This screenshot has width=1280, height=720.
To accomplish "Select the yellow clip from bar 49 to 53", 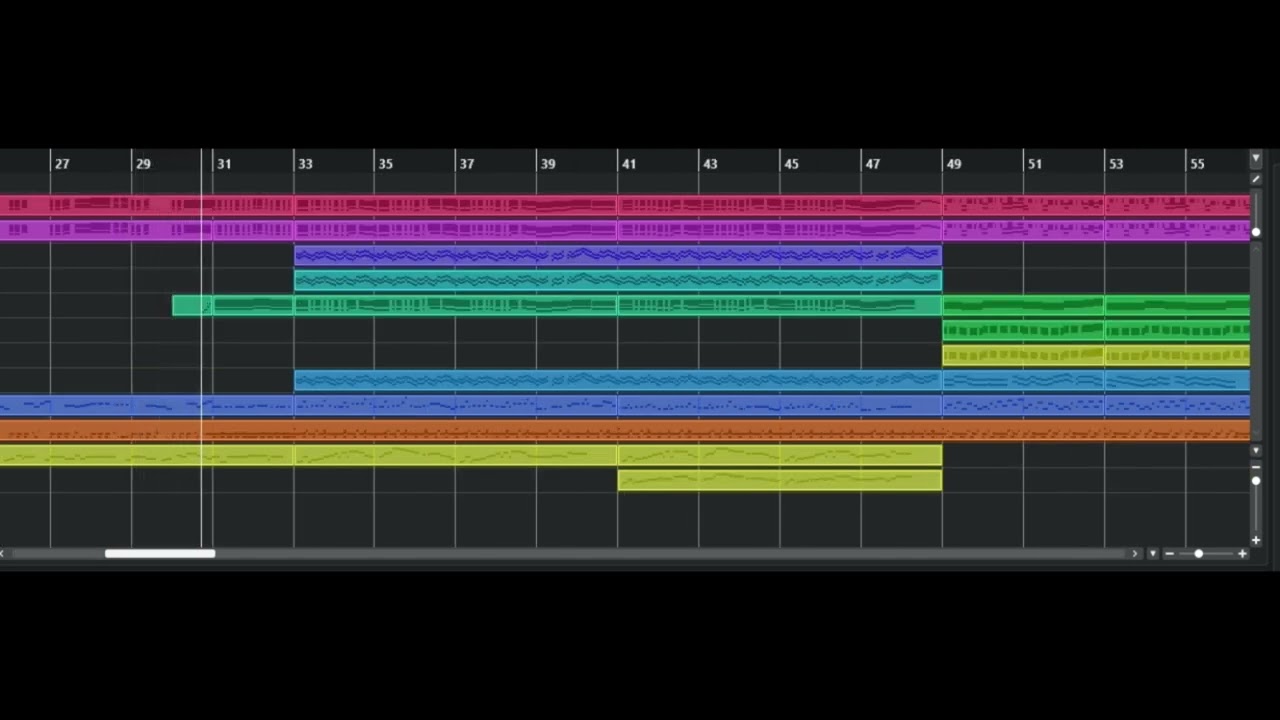I will [1023, 355].
